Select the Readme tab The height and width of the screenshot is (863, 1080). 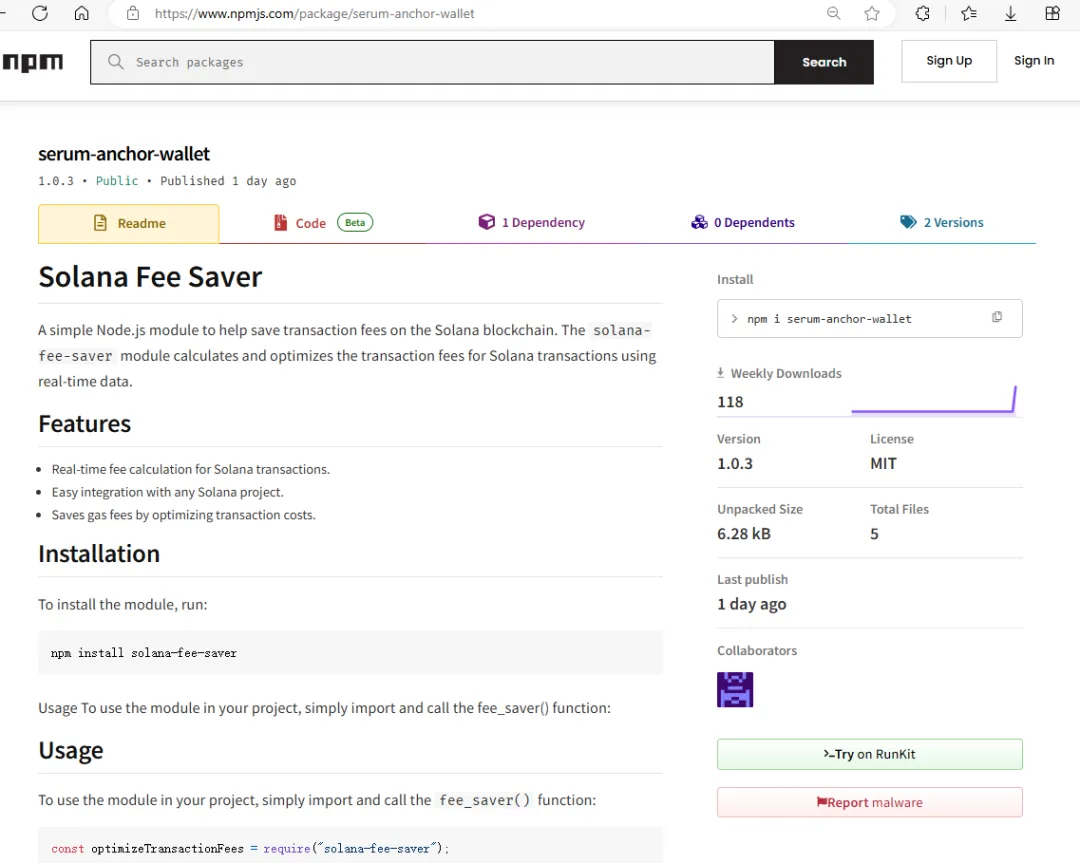tap(129, 223)
